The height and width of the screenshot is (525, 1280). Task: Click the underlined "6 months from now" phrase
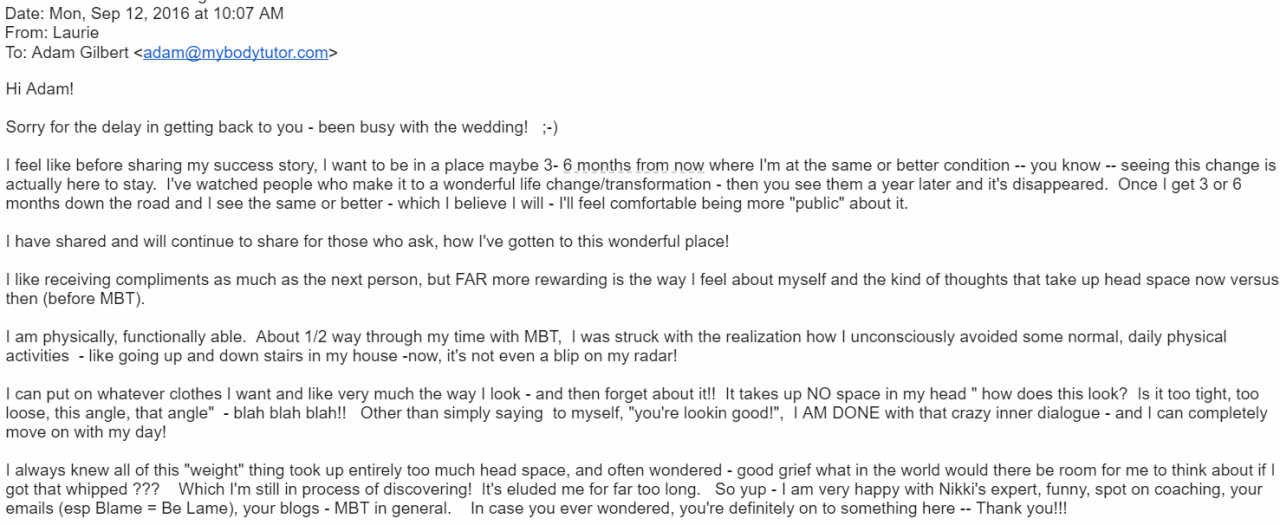pyautogui.click(x=633, y=165)
